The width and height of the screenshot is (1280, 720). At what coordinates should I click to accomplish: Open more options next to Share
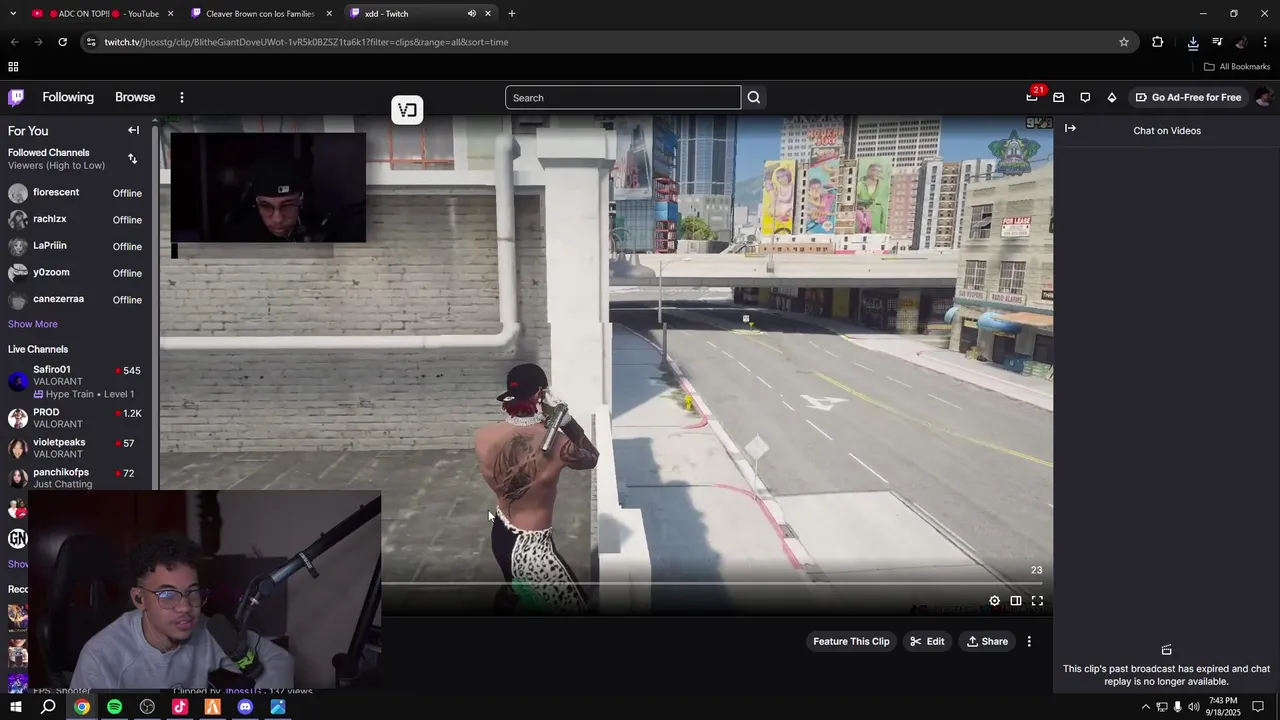(1029, 642)
